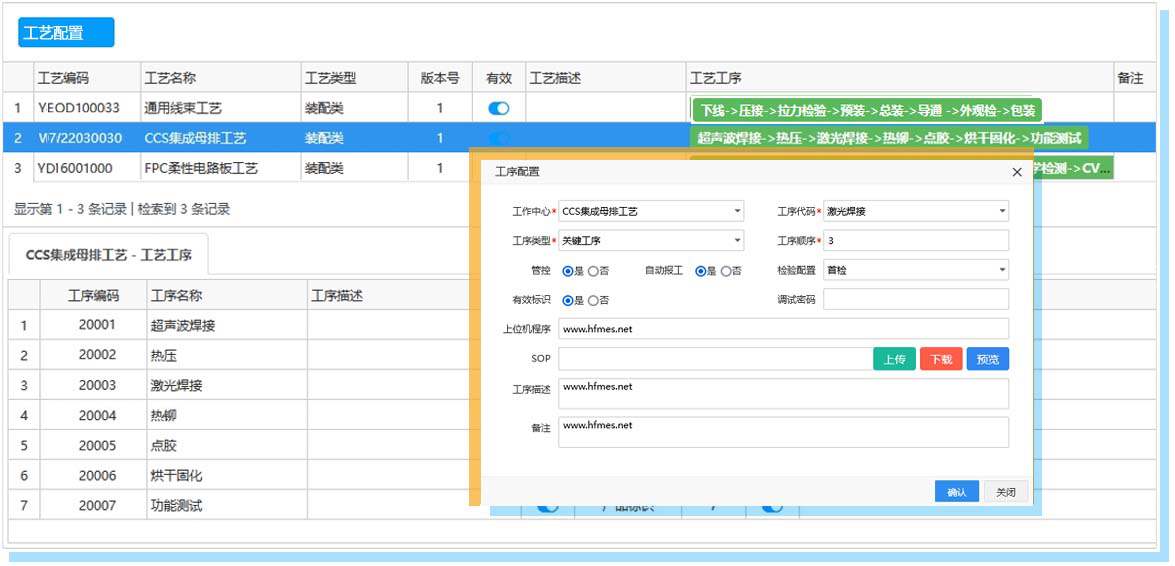Select the FPC柔性电路板工艺 cell
This screenshot has height=566, width=1175.
pyautogui.click(x=220, y=169)
